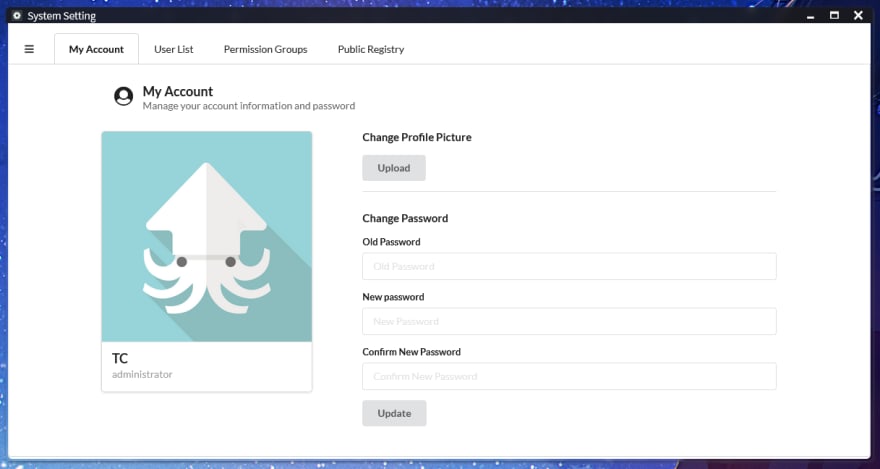
Task: Click the Upload profile picture button
Action: tap(394, 168)
